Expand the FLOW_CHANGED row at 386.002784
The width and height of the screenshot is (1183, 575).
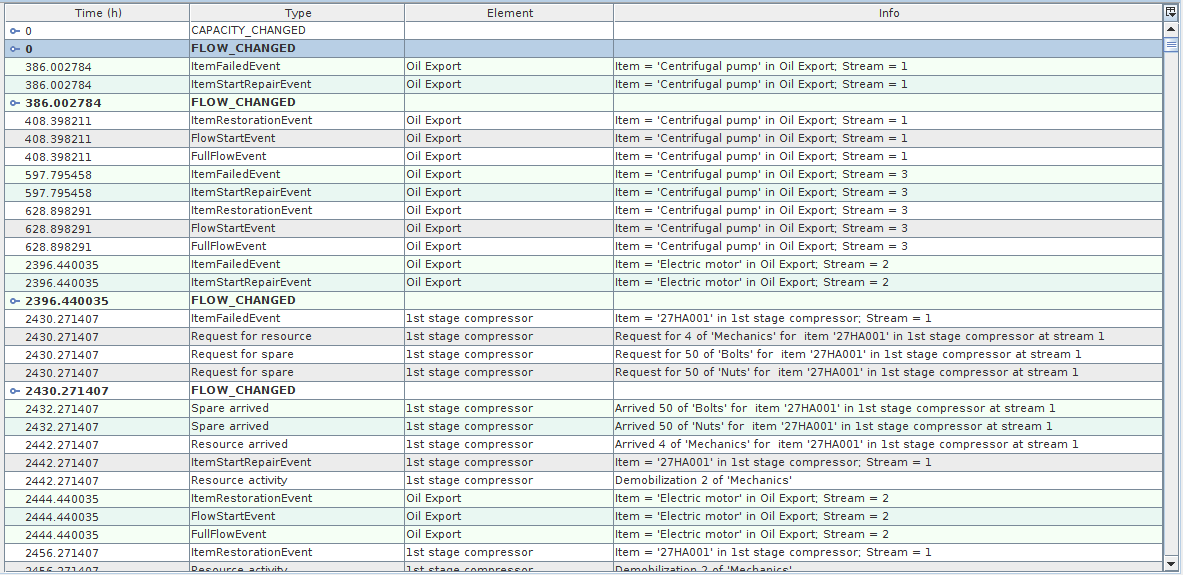click(x=15, y=103)
